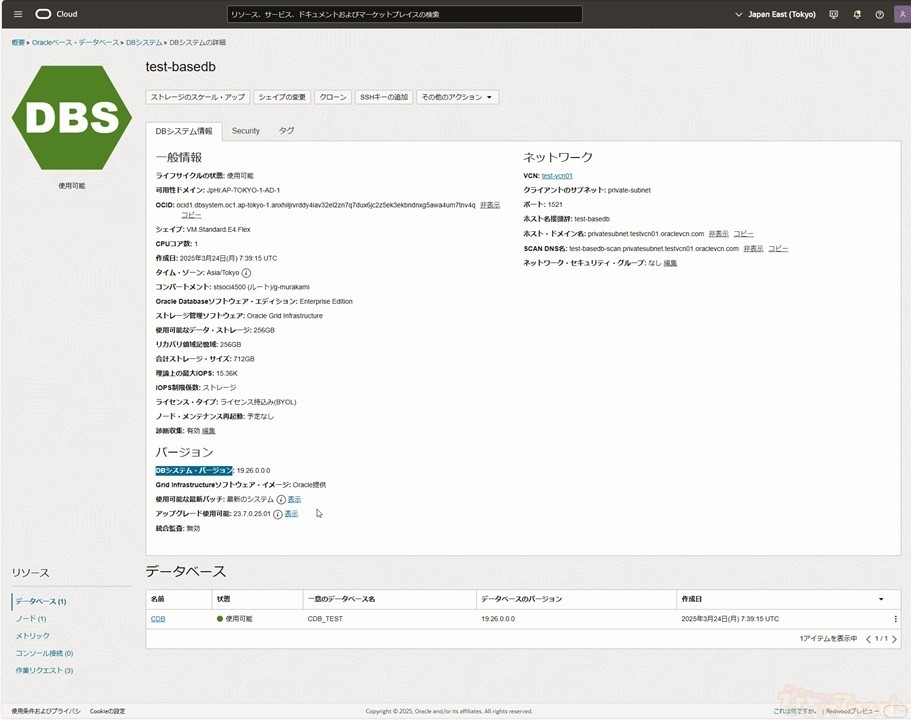
Task: Open the Cloud Shell developer tools icon
Action: [x=834, y=15]
